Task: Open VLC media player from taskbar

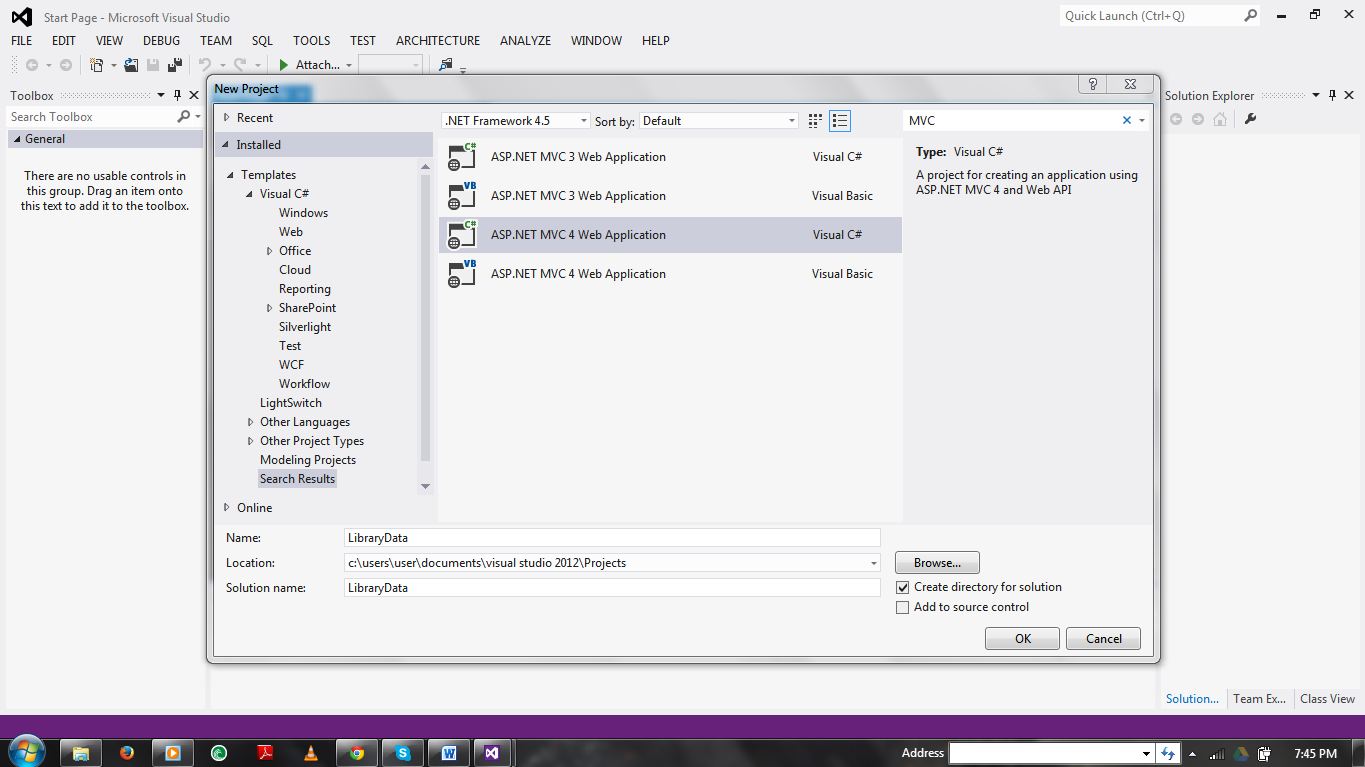Action: coord(311,753)
